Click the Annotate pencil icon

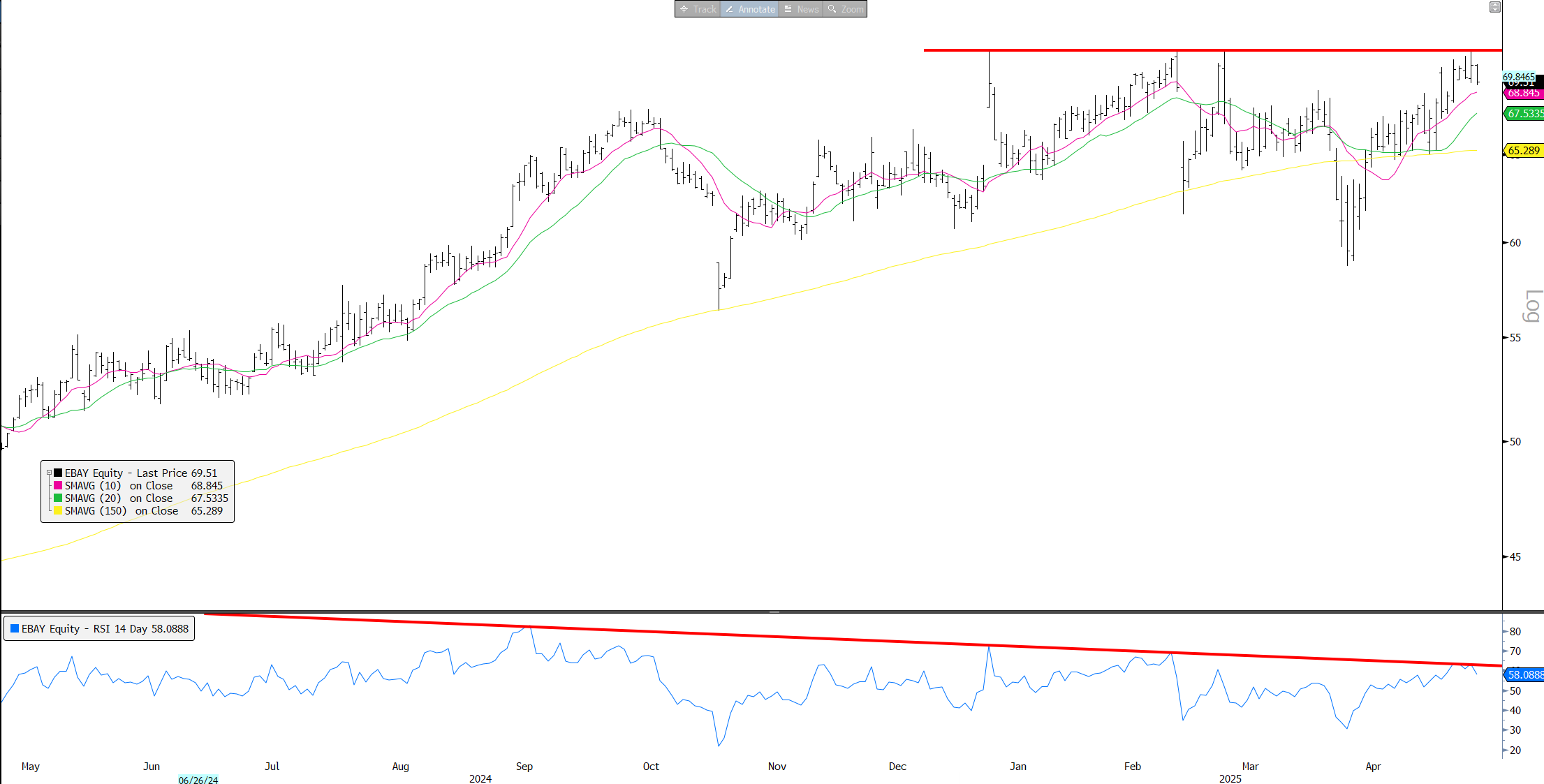(729, 9)
